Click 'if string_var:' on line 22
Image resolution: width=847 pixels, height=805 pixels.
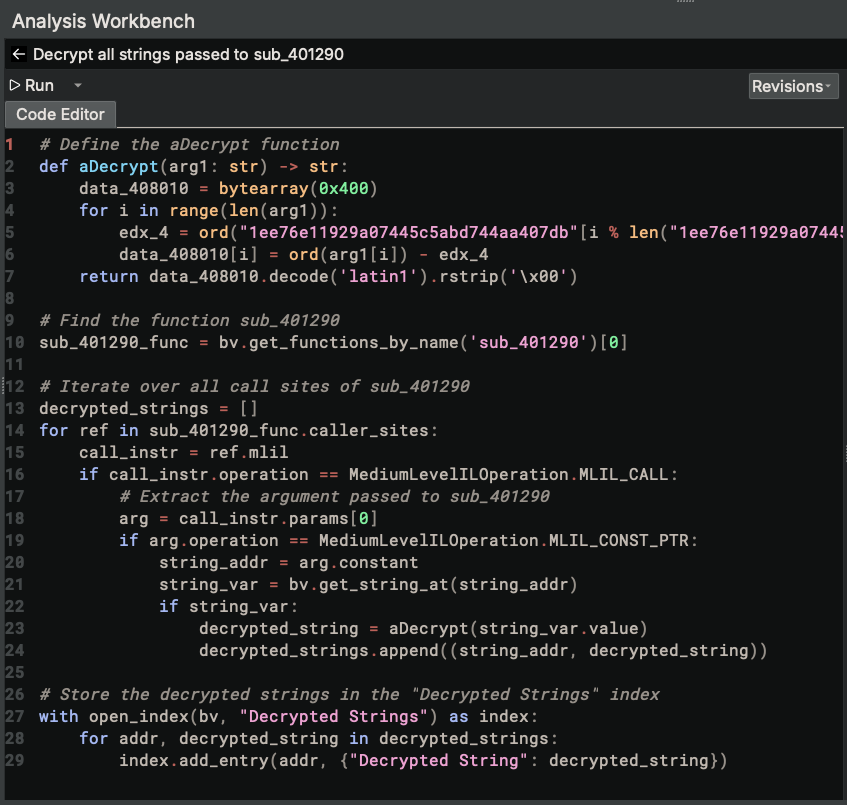point(228,606)
